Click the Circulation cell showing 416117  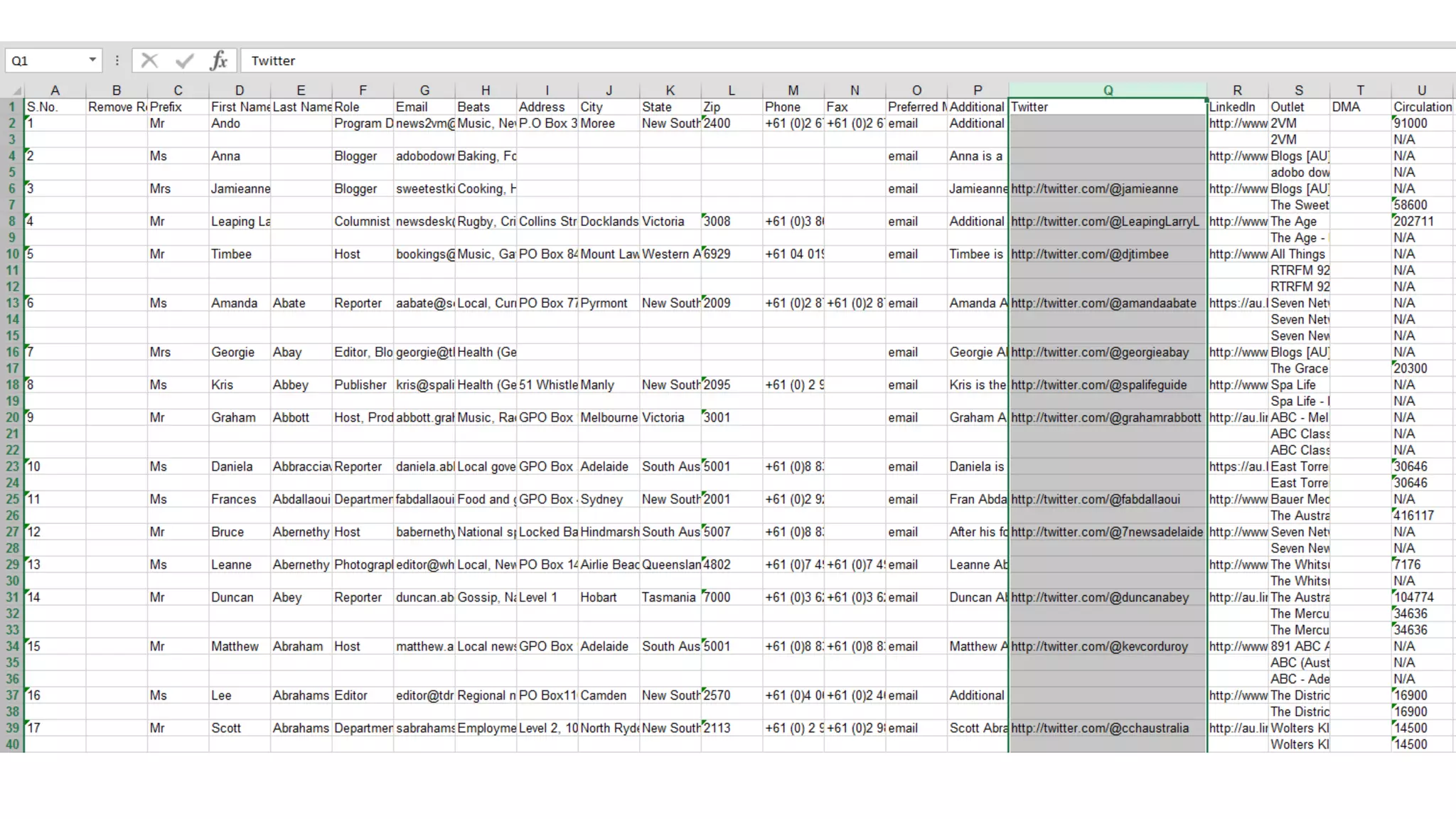[1413, 515]
